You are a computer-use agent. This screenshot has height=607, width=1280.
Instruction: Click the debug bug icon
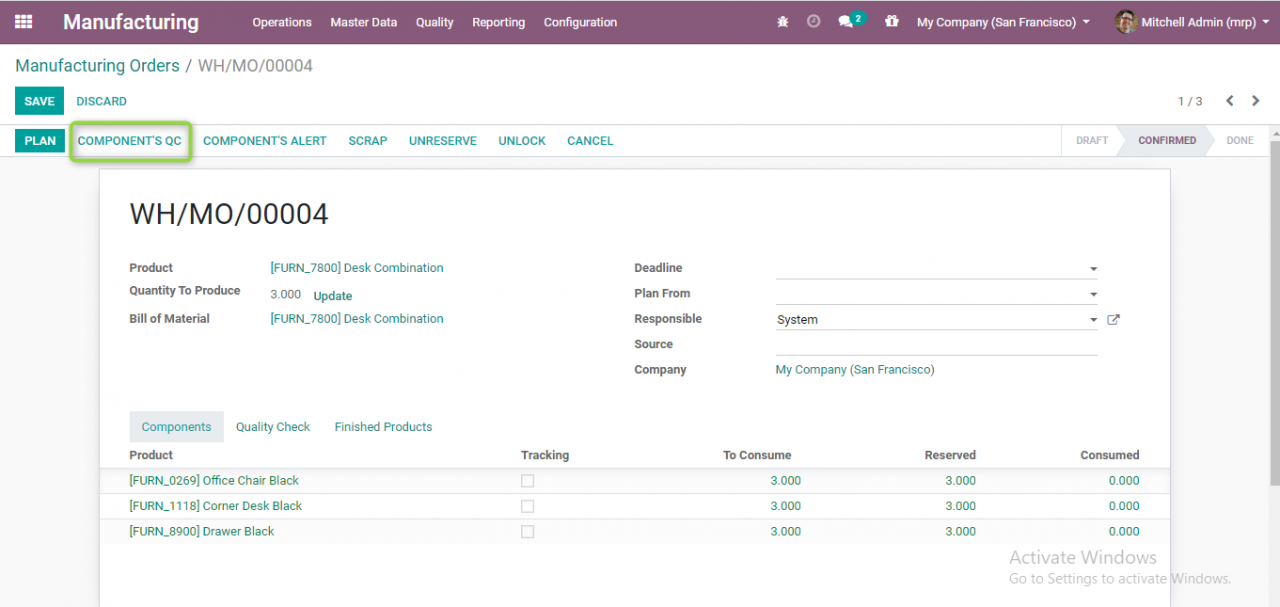point(783,21)
